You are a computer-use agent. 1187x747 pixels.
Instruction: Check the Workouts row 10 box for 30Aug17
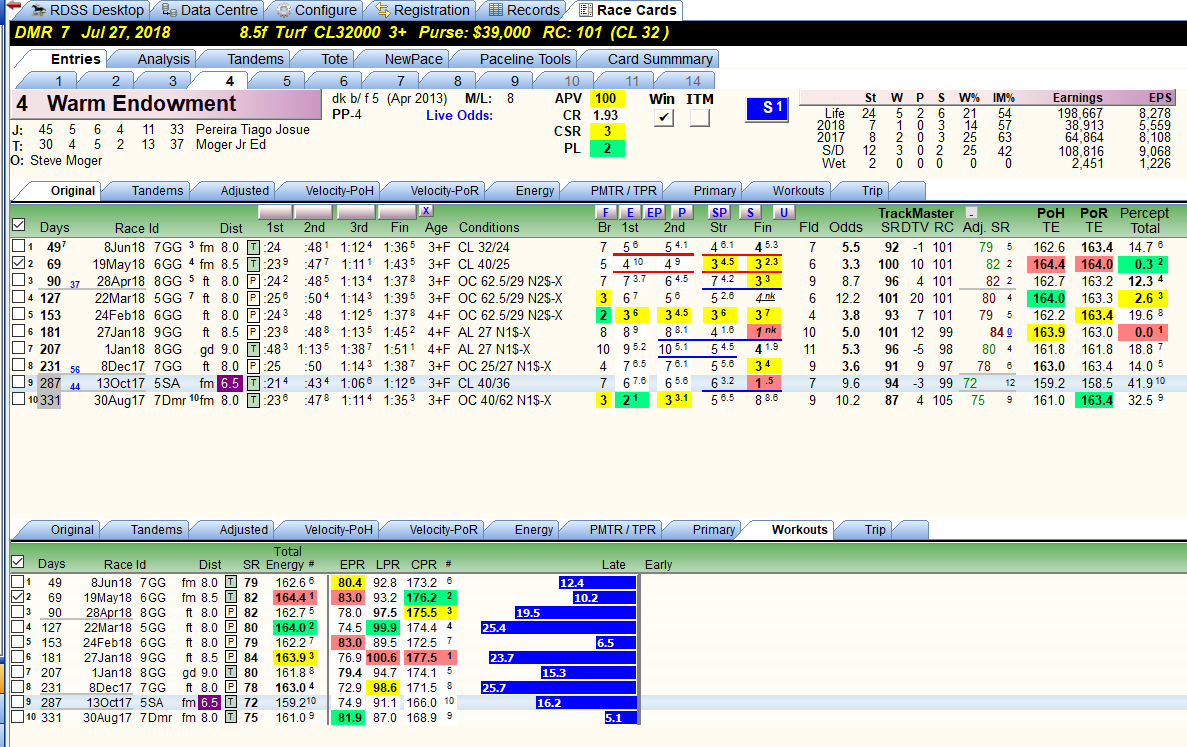(17, 717)
